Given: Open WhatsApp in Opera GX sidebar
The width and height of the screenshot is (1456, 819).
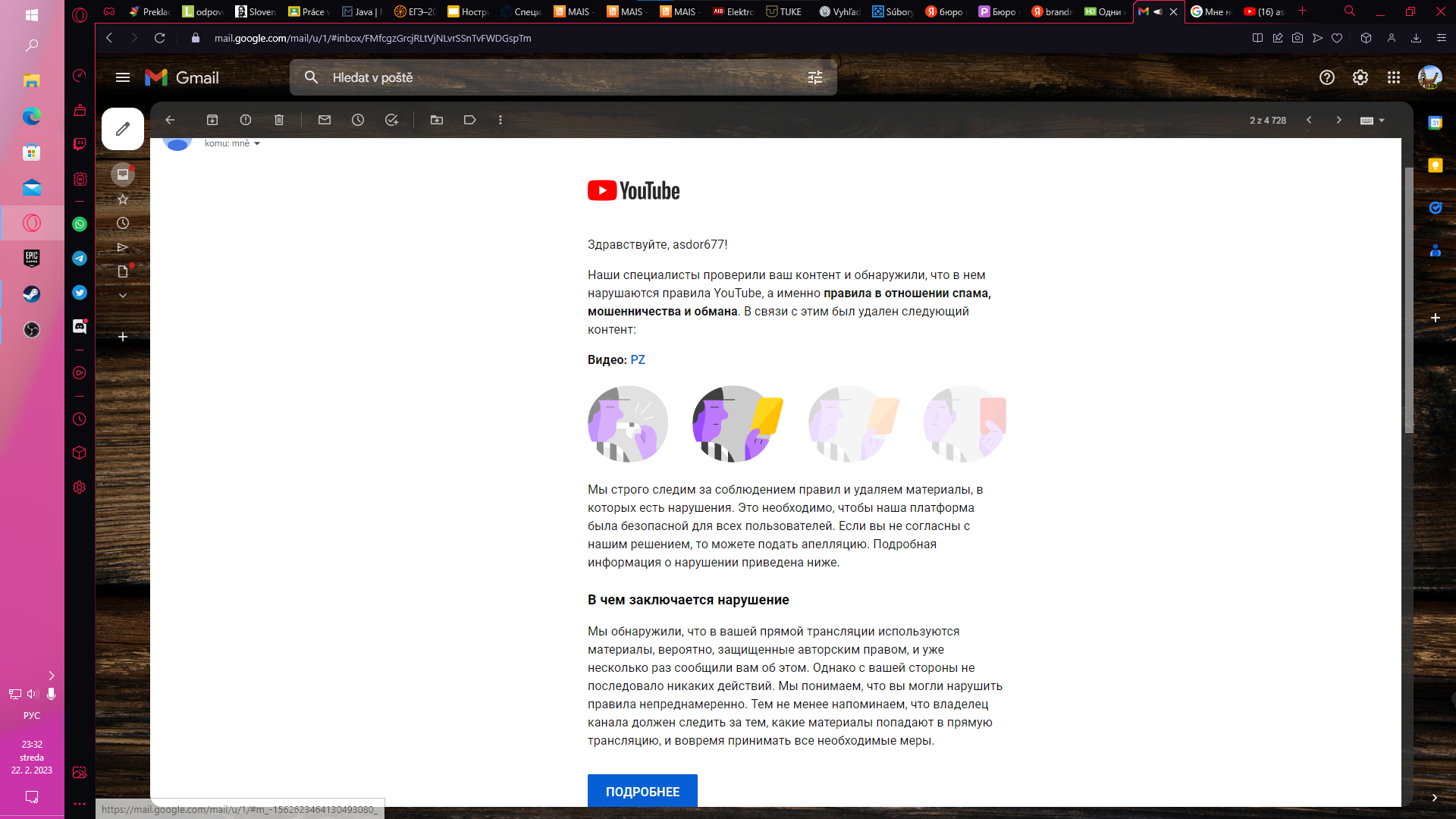Looking at the screenshot, I should pos(80,224).
